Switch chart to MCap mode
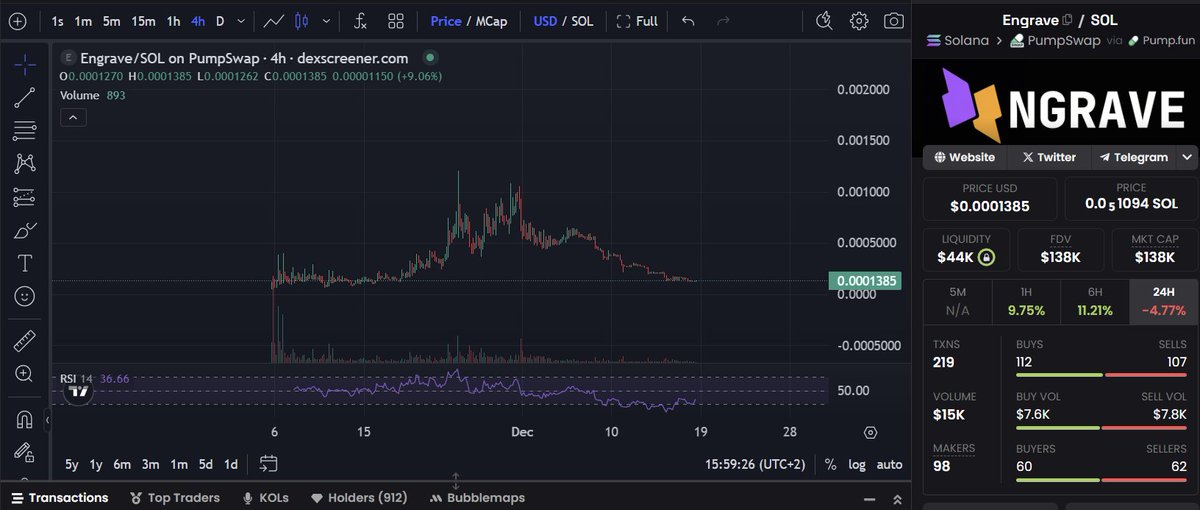 (494, 21)
